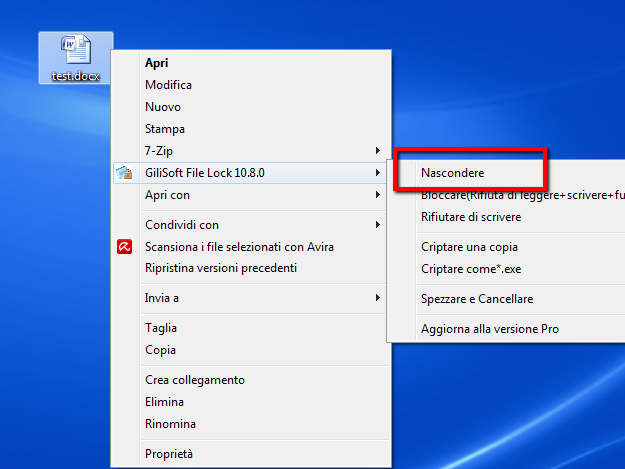Click Spezzare e Cancellare
The height and width of the screenshot is (469, 625).
[x=476, y=299]
